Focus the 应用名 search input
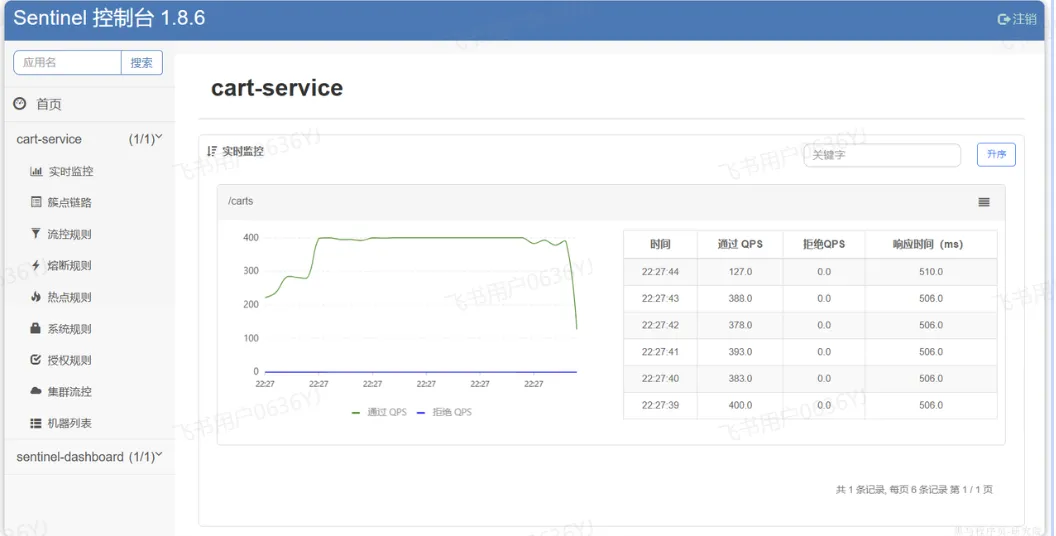 pyautogui.click(x=67, y=63)
